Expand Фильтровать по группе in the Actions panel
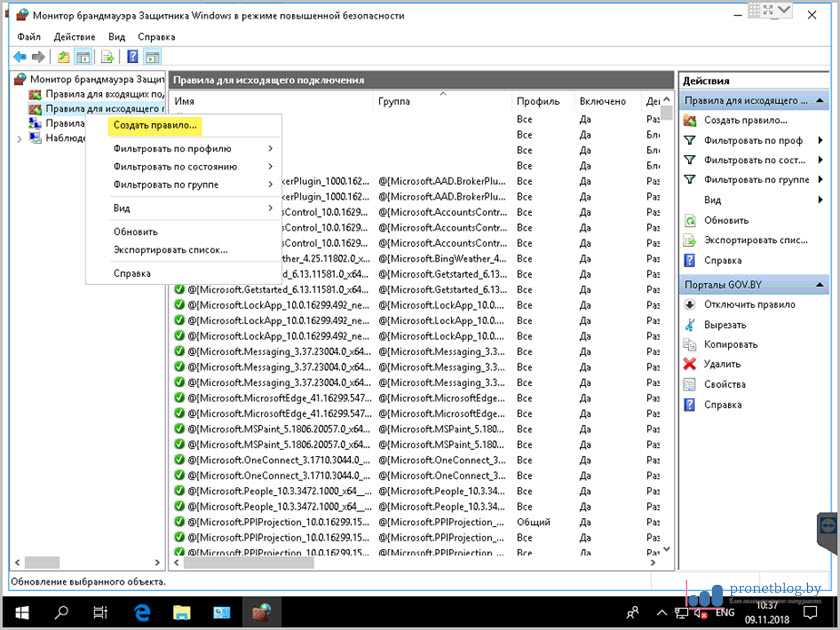840x630 pixels. (x=756, y=180)
